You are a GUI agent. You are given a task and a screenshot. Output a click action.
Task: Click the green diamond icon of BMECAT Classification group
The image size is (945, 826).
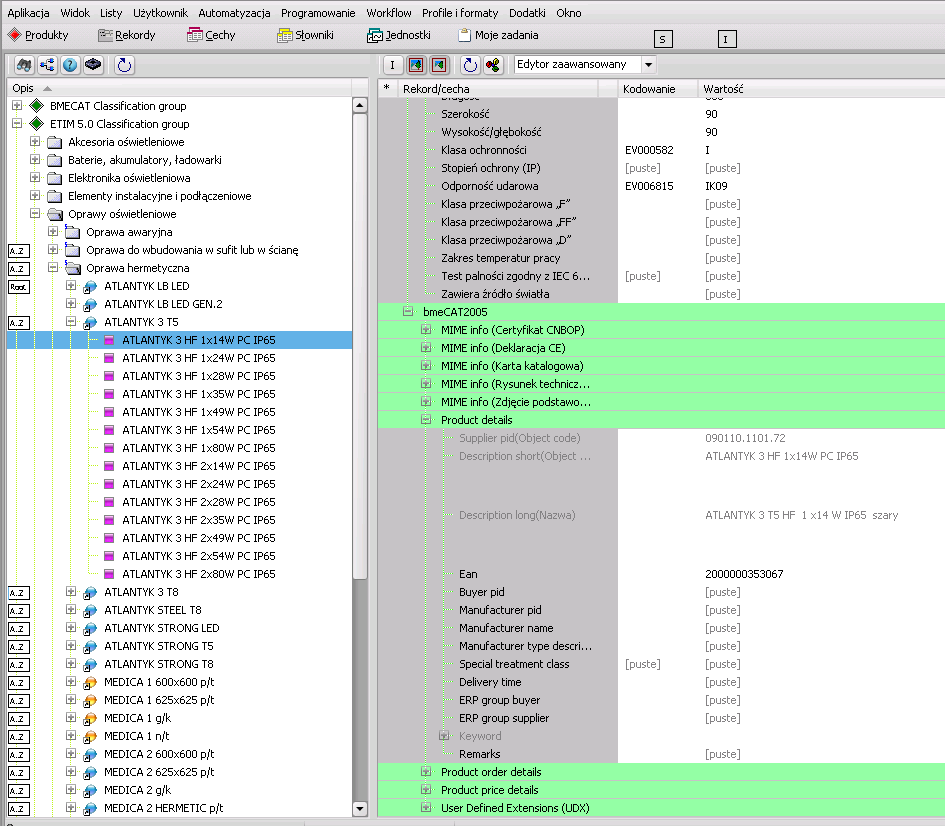[x=37, y=106]
